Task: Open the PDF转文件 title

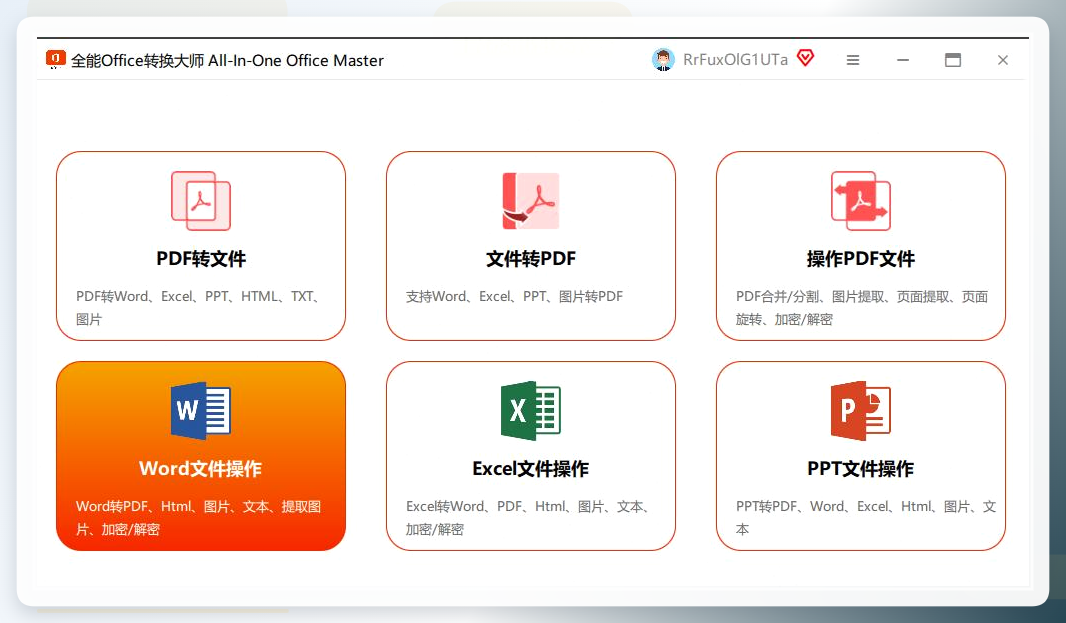Action: pos(201,259)
